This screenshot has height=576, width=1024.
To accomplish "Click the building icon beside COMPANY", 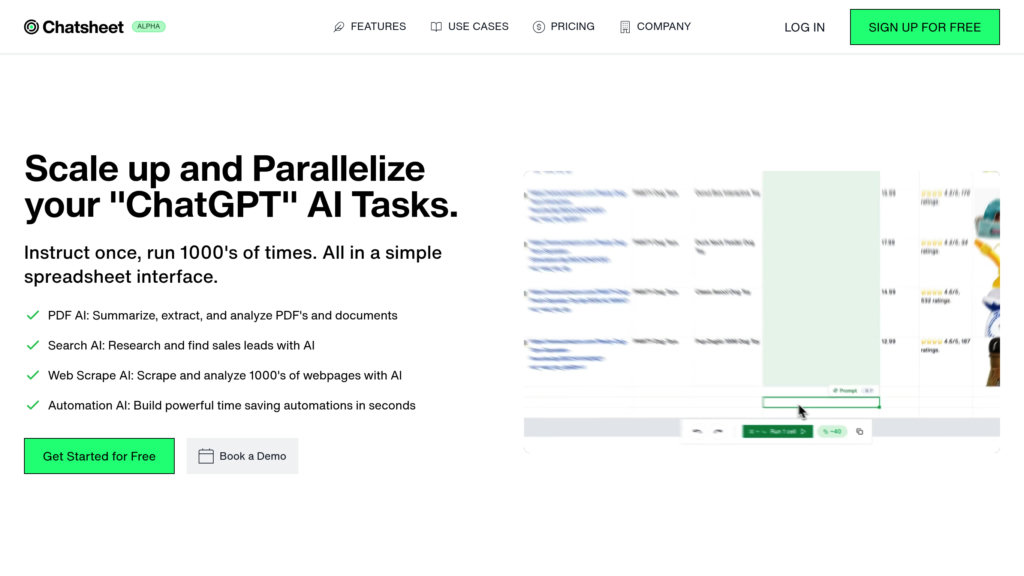I will pyautogui.click(x=626, y=26).
